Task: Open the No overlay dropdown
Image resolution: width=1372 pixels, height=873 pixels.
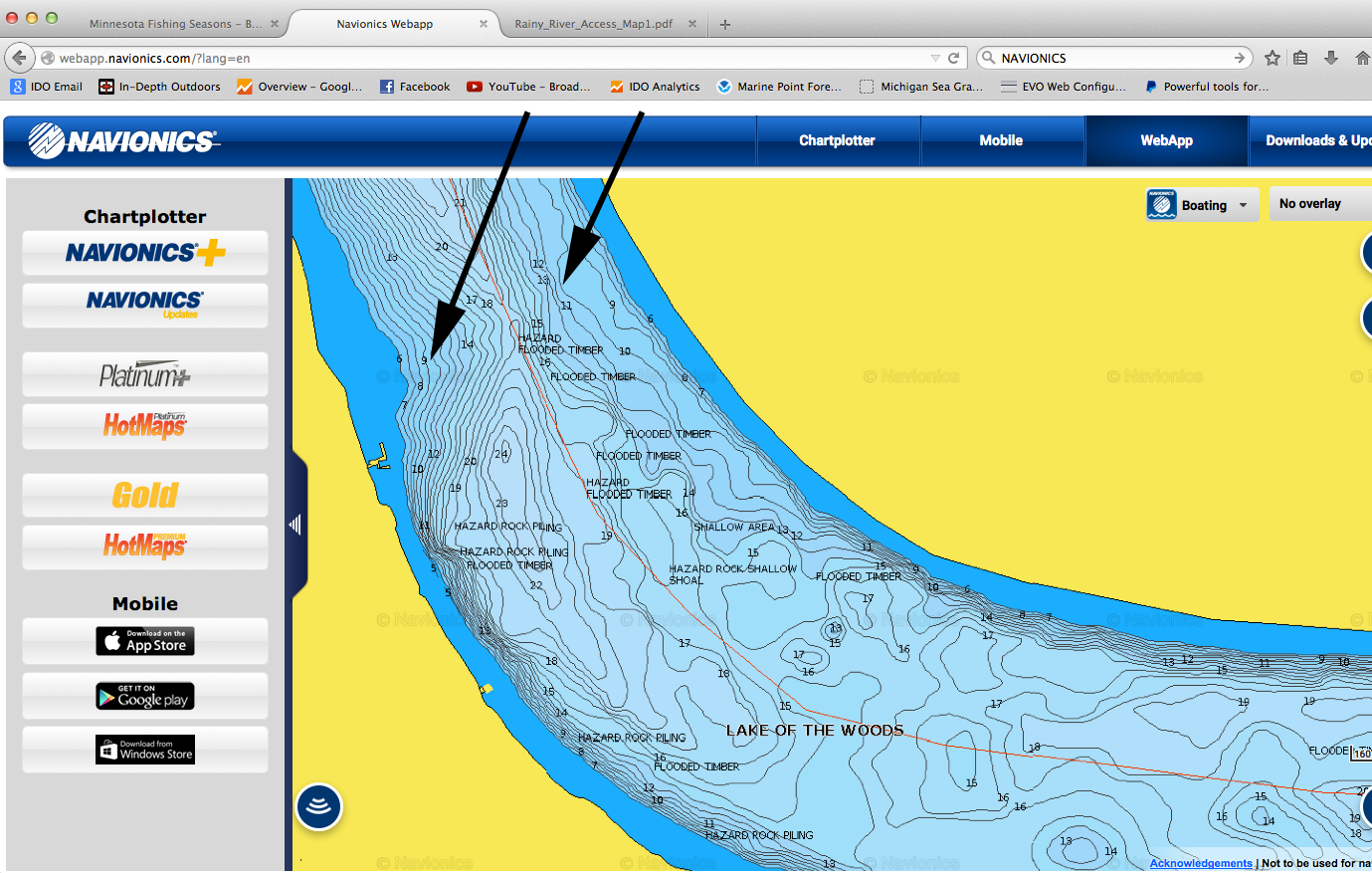Action: pyautogui.click(x=1321, y=204)
